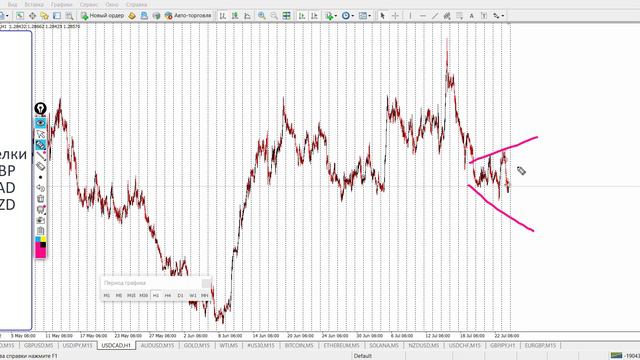
Task: Open the Data Window crosshair icon
Action: (x=32, y=16)
